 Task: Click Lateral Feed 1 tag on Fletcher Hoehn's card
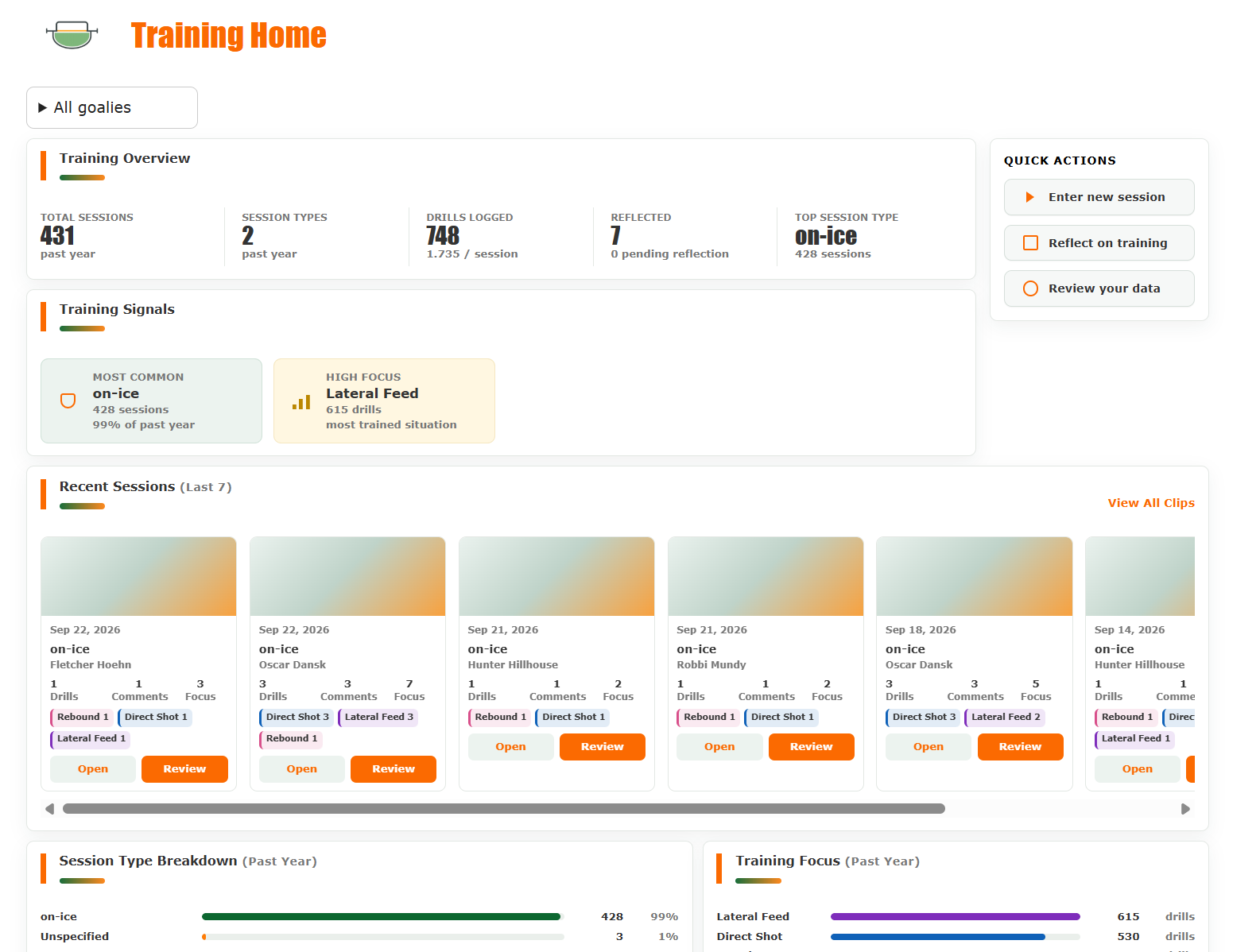click(x=90, y=739)
